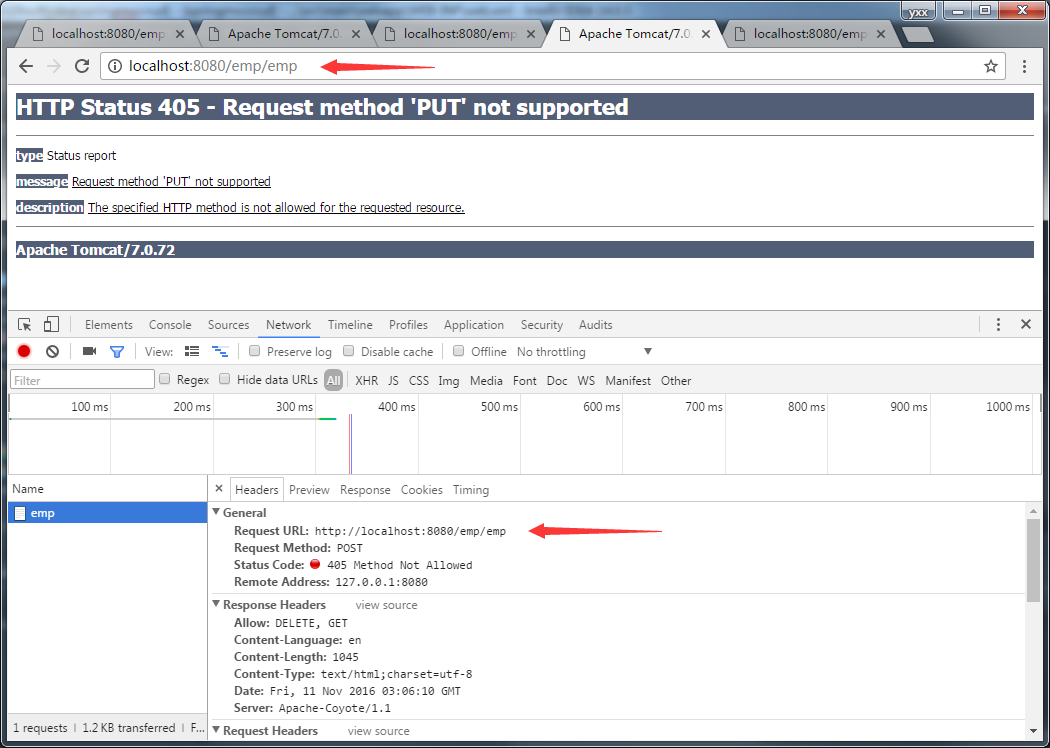Toggle the blue filter funnel icon

(117, 352)
